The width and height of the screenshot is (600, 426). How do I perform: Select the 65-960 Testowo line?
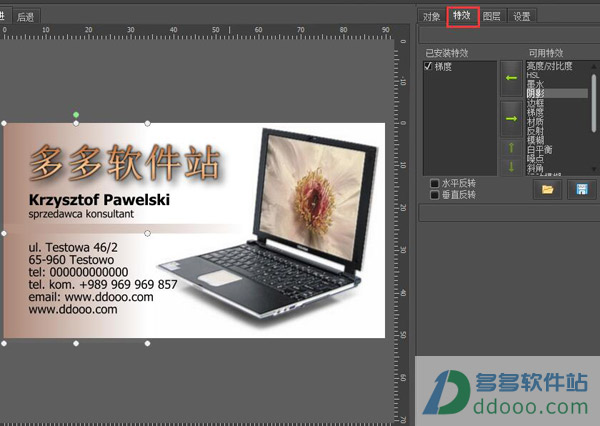(x=71, y=260)
